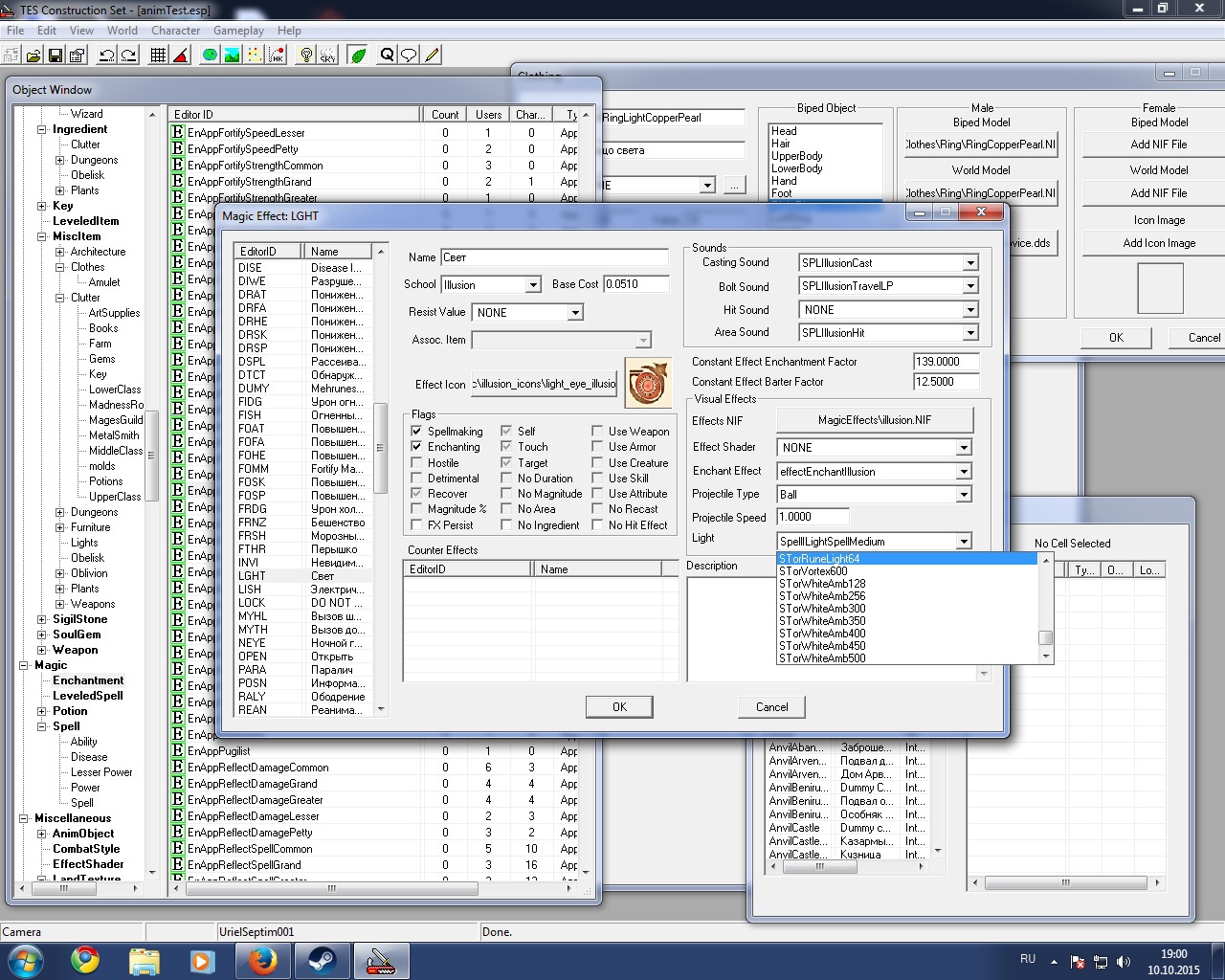Viewport: 1225px width, 980px height.
Task: Open the dialogue speech bubble icon
Action: point(410,56)
